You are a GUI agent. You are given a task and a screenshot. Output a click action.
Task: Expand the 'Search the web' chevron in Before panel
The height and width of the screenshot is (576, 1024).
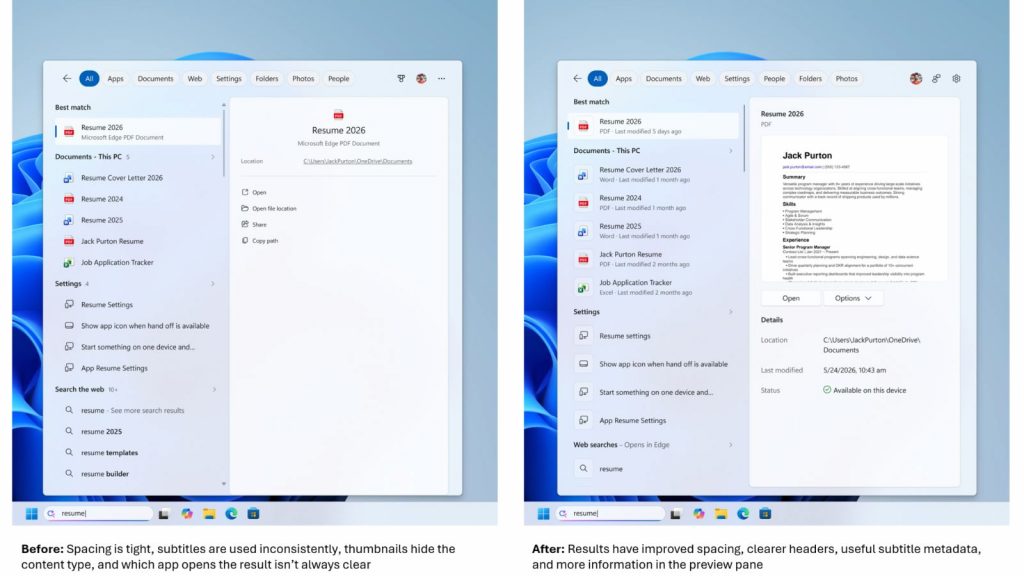tap(214, 389)
